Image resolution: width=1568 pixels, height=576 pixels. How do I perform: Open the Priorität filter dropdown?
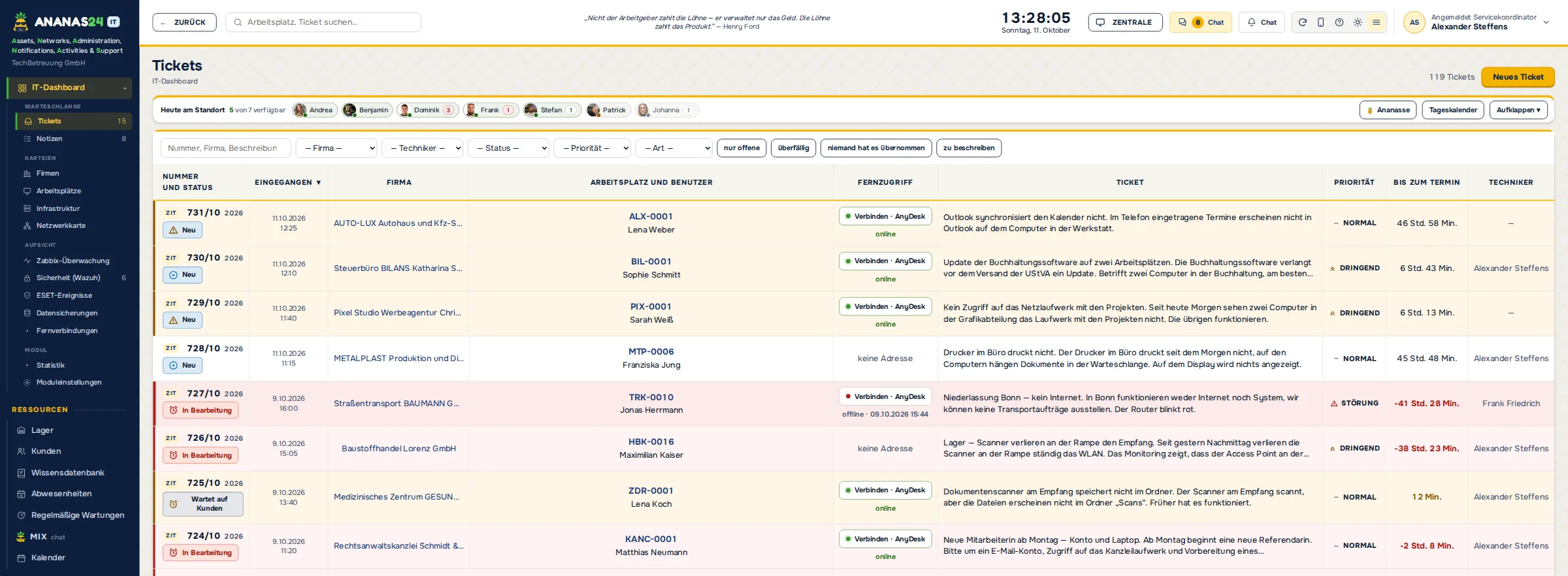(x=592, y=148)
